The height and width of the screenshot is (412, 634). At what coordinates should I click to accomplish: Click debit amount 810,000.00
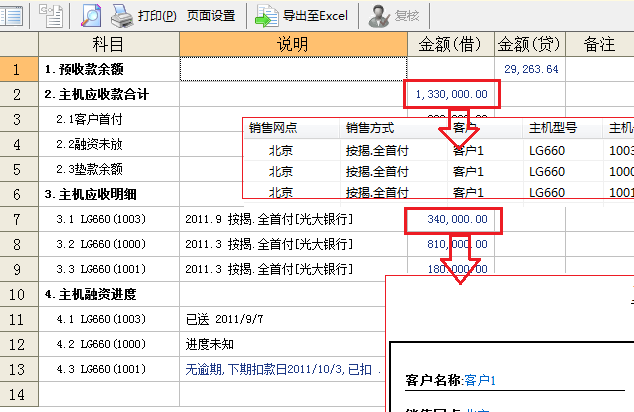coord(457,244)
